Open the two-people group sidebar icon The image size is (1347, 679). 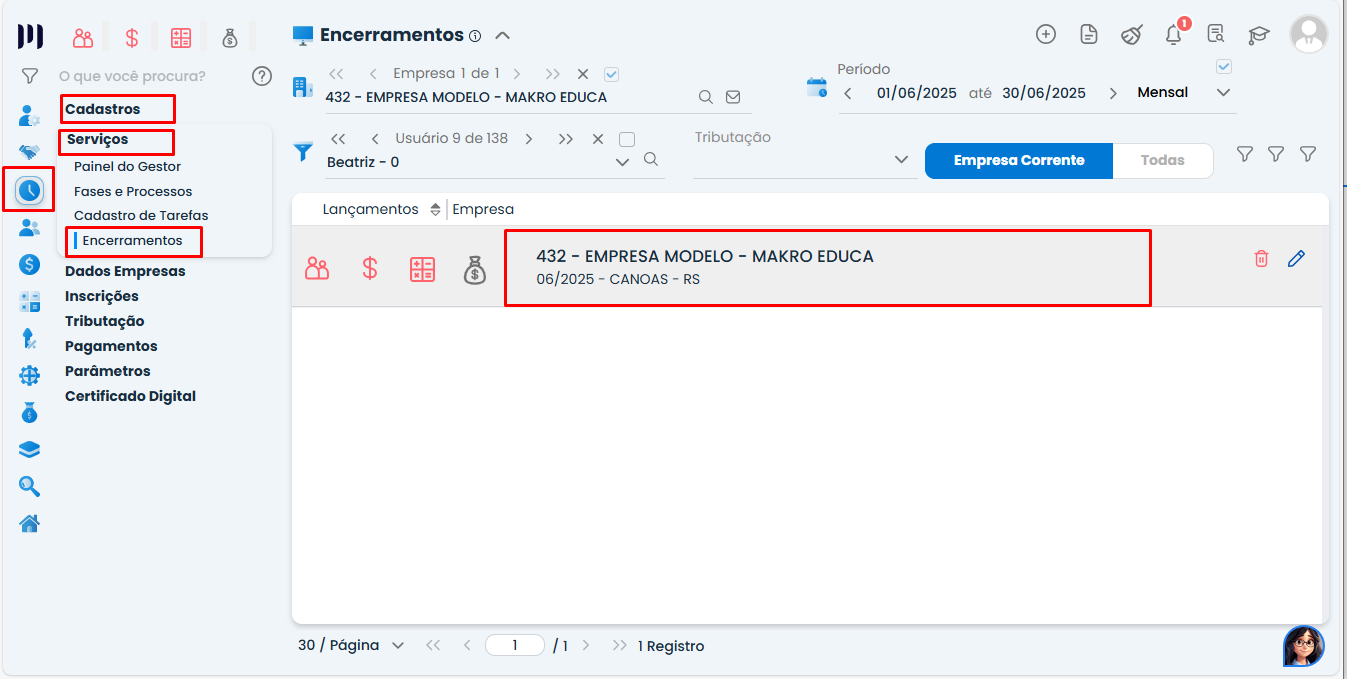(x=29, y=227)
